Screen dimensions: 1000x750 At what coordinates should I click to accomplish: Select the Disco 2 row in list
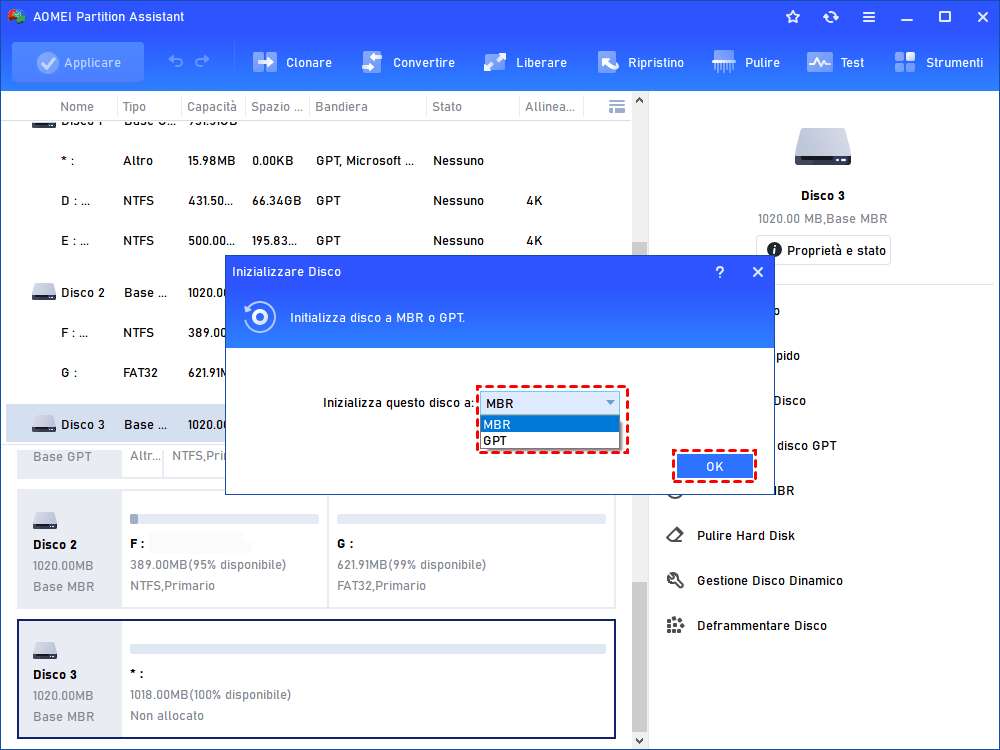coord(116,293)
